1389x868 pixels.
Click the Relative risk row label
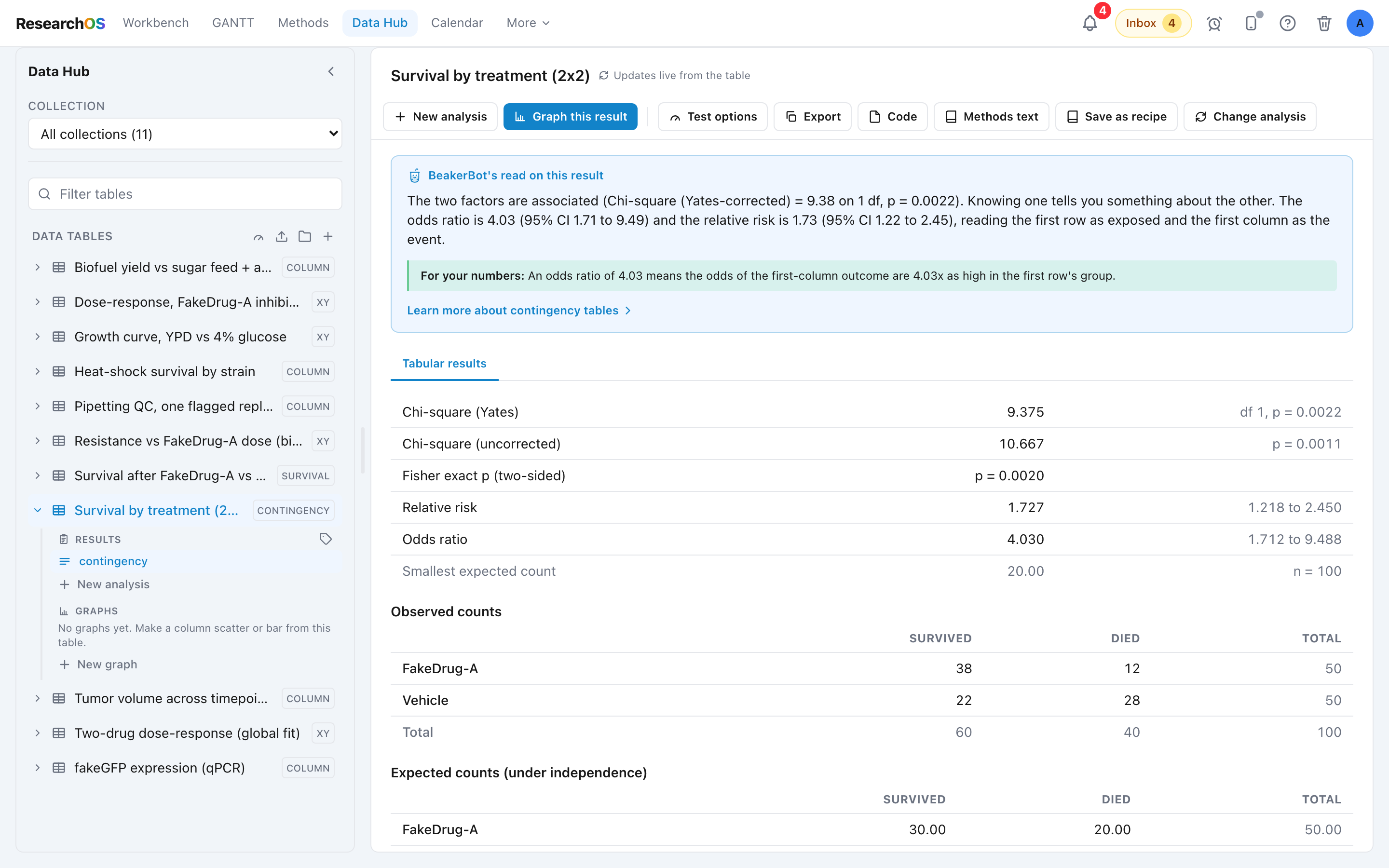(x=439, y=507)
